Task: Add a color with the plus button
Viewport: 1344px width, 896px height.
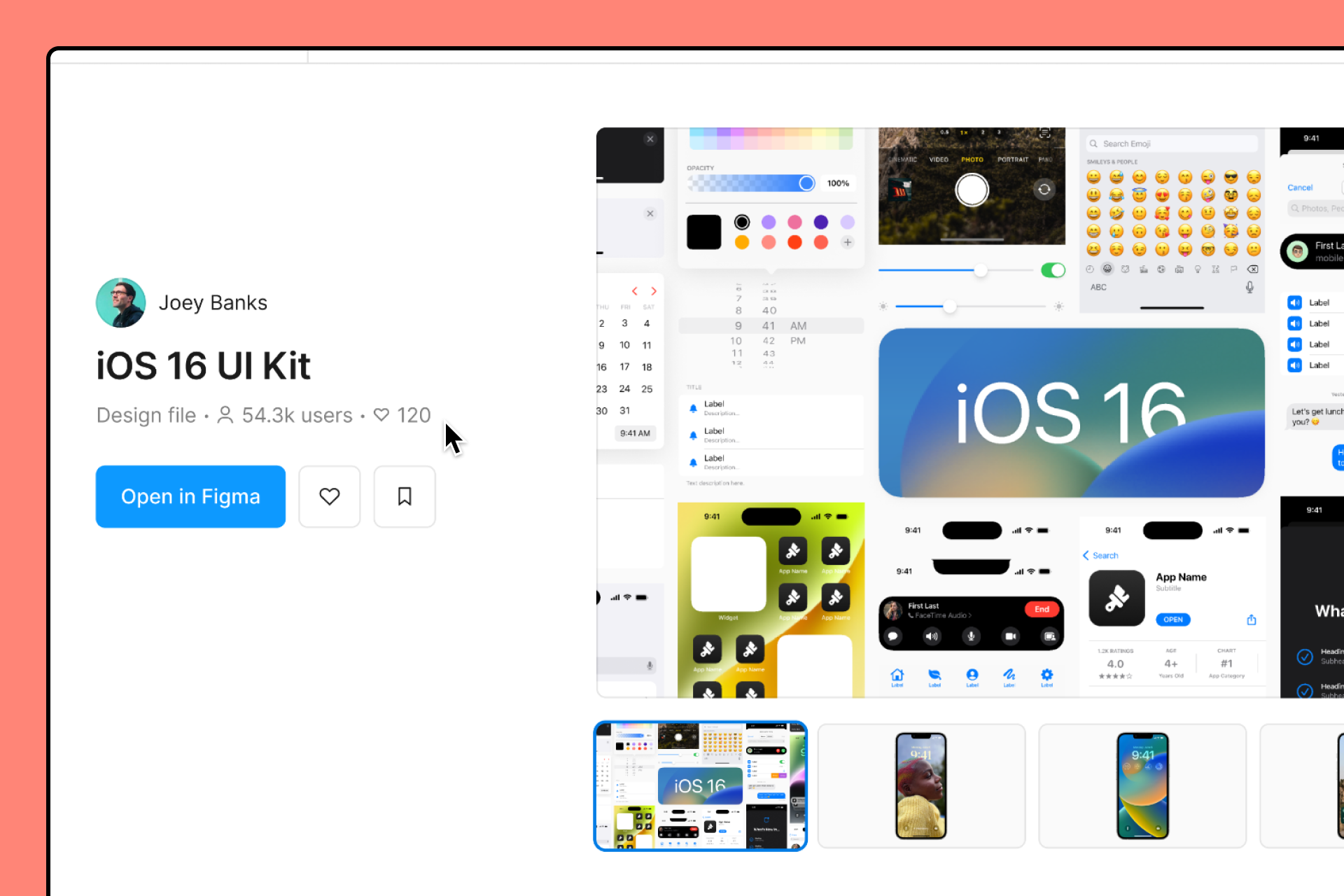Action: click(x=848, y=242)
